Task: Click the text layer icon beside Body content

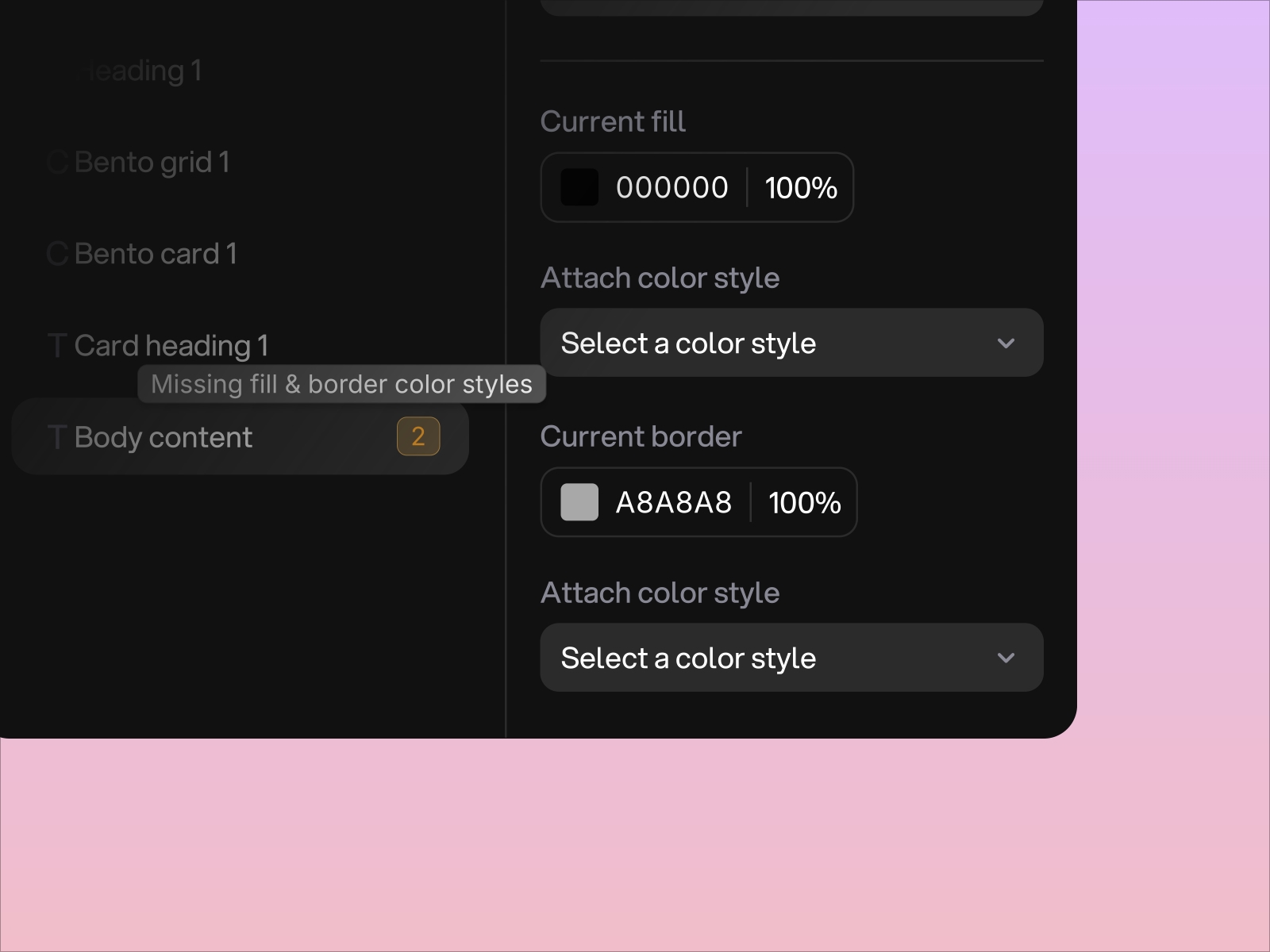Action: pos(56,436)
